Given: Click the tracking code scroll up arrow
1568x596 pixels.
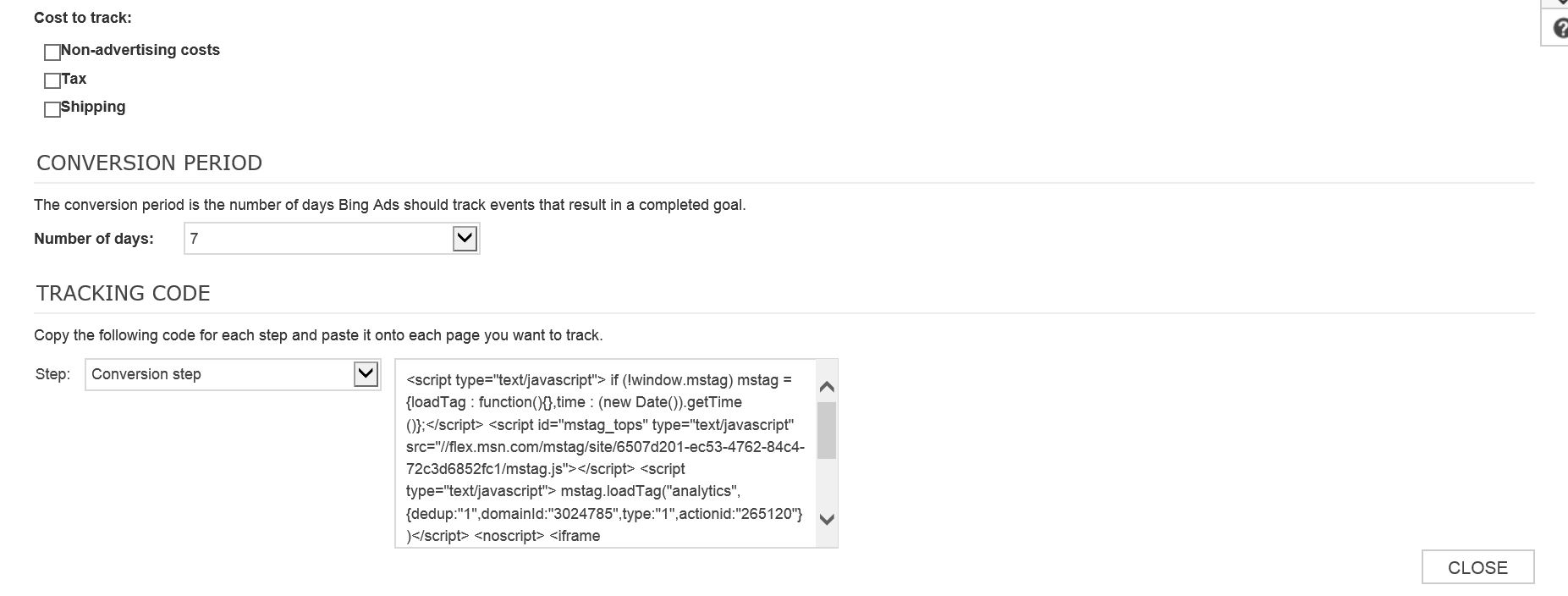Looking at the screenshot, I should (827, 387).
